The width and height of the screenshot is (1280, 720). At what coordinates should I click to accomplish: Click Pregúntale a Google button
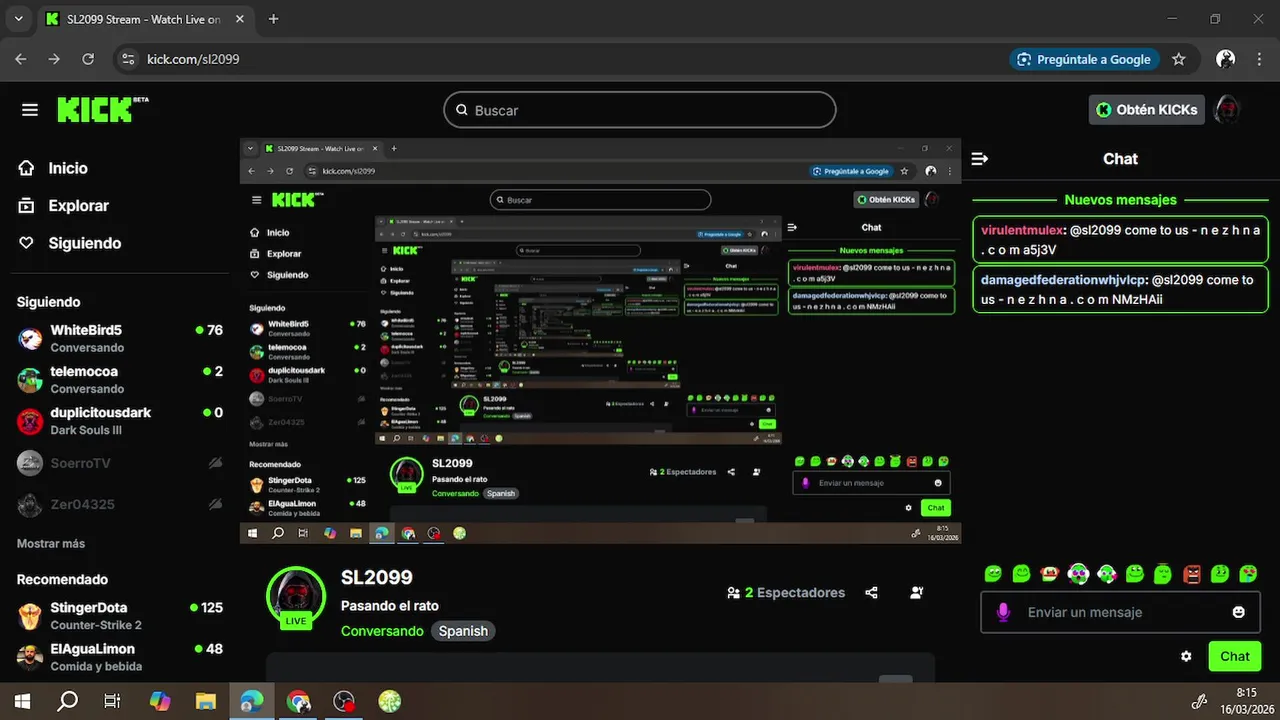pos(1084,59)
